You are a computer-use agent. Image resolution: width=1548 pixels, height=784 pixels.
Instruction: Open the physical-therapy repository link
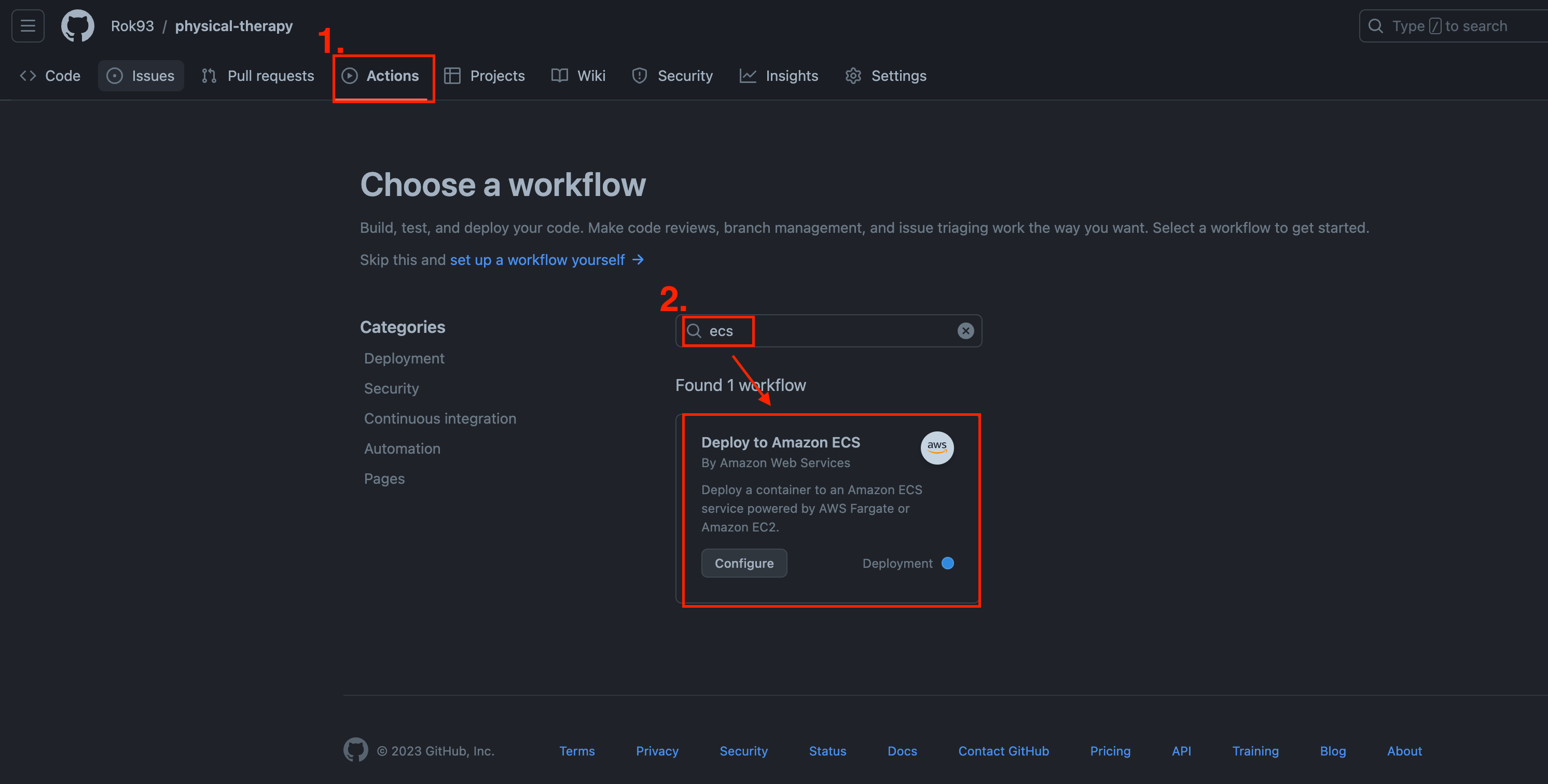pos(234,26)
